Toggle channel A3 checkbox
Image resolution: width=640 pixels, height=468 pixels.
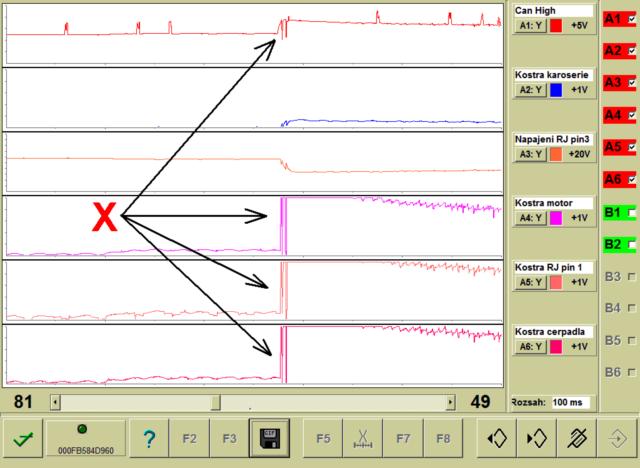tap(632, 82)
